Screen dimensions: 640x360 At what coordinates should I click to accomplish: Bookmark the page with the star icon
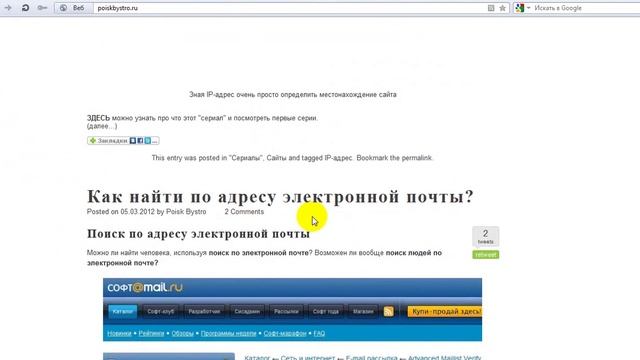[x=502, y=8]
